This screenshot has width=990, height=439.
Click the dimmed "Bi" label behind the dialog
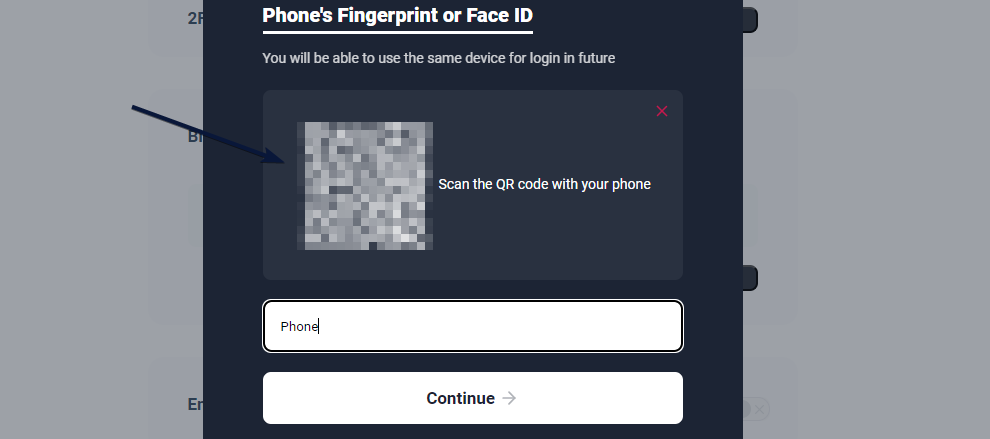click(195, 137)
